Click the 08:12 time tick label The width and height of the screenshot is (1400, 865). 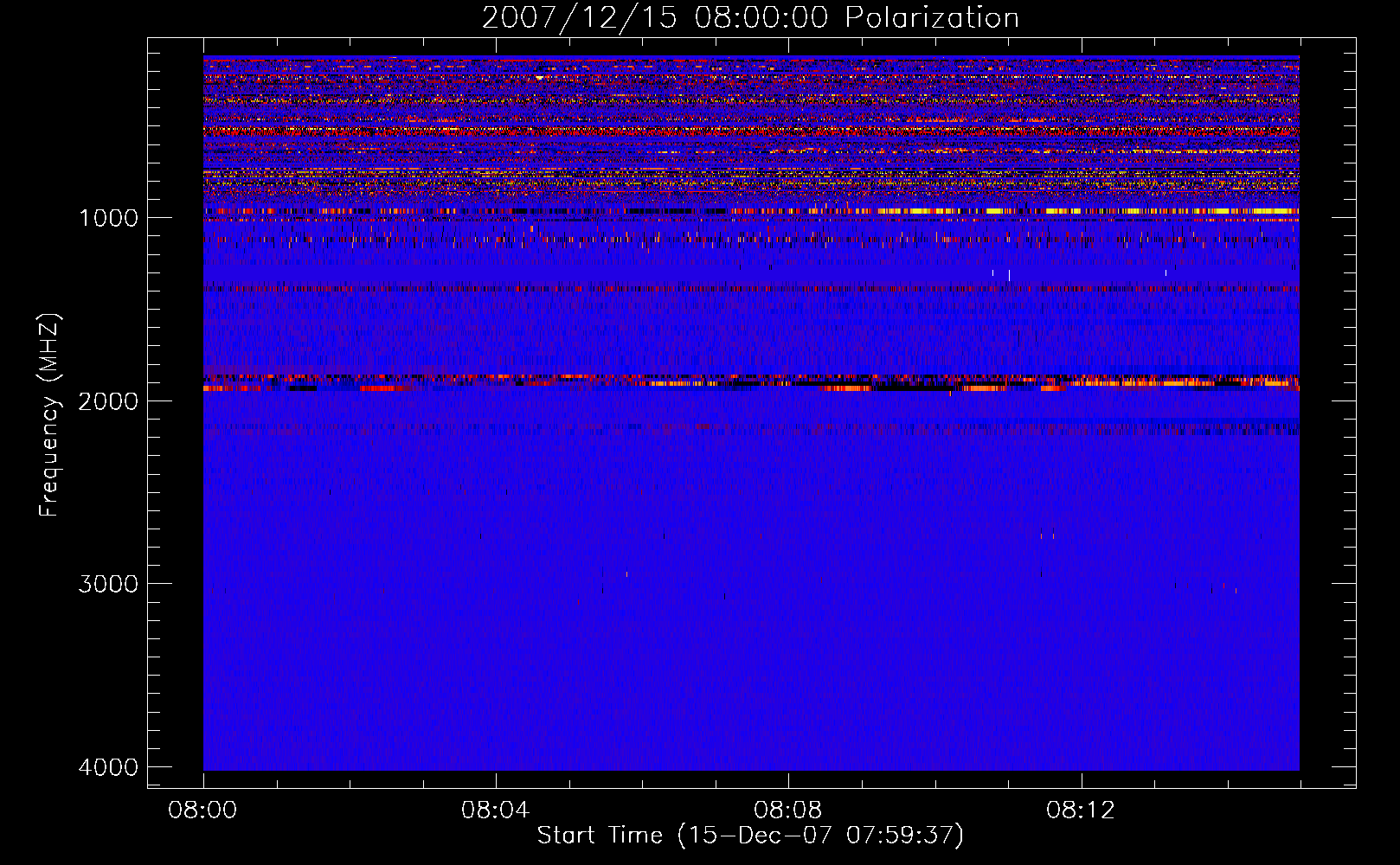click(1080, 811)
